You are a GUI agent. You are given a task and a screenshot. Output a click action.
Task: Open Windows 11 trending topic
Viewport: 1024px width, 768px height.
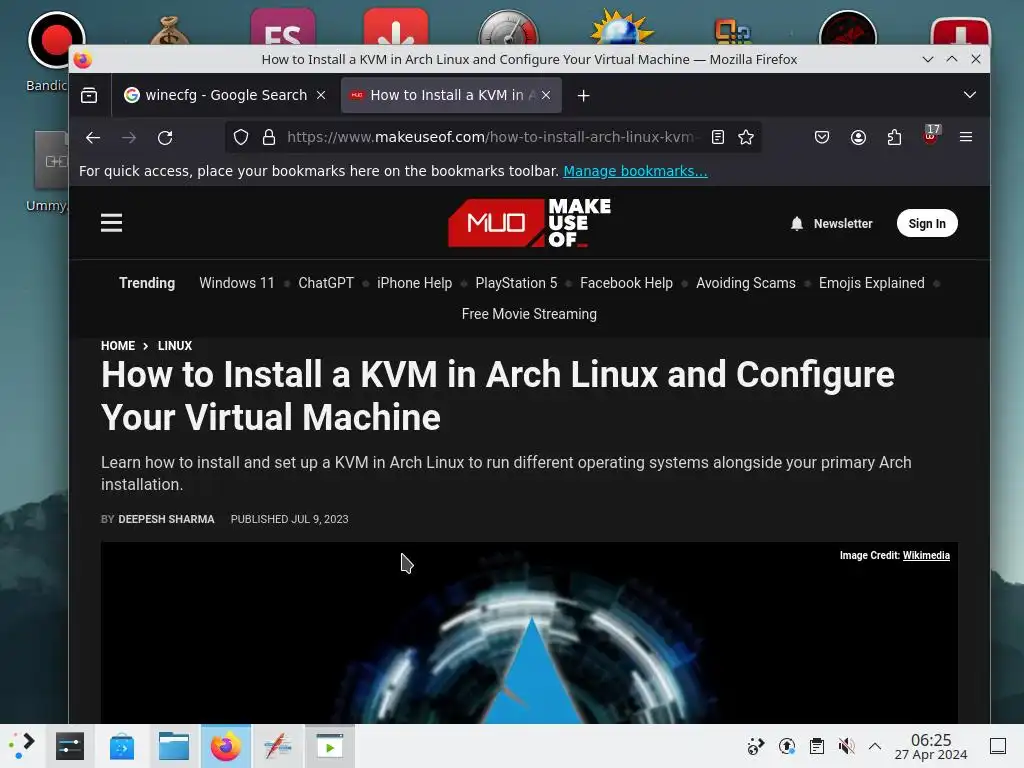pyautogui.click(x=236, y=283)
